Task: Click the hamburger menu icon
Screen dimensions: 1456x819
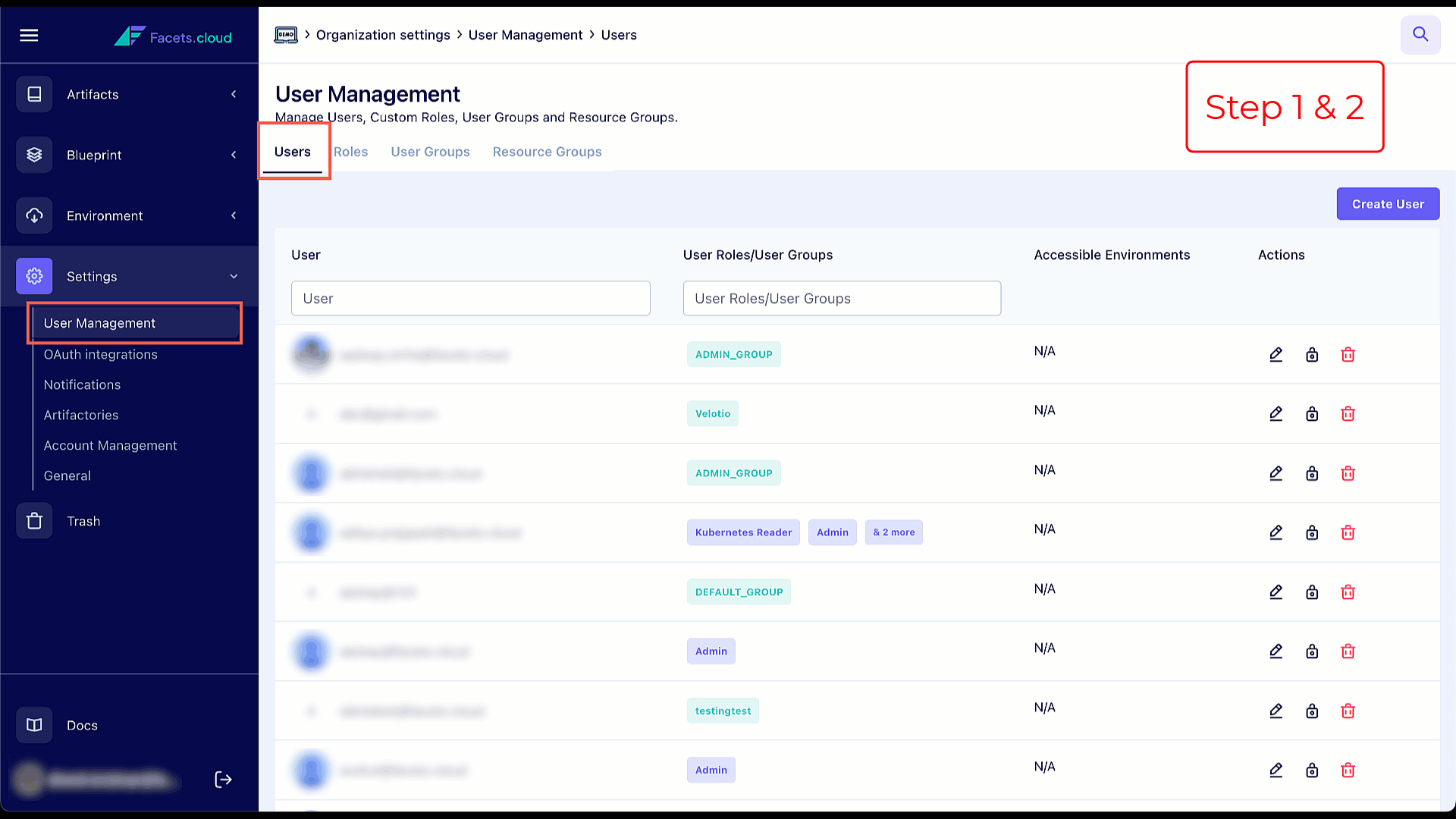Action: pos(29,36)
